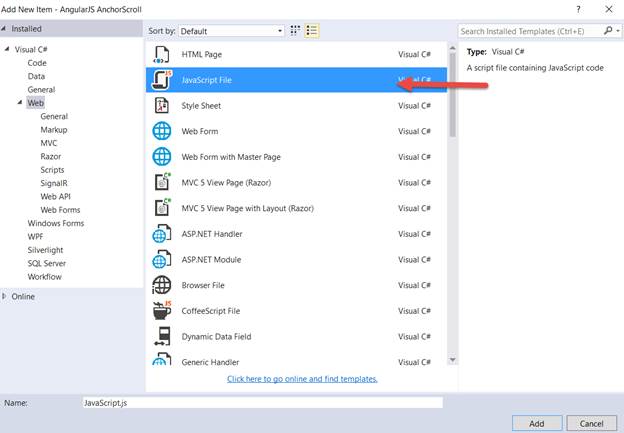The image size is (624, 433).
Task: Choose the Style Sheet icon
Action: click(x=162, y=106)
